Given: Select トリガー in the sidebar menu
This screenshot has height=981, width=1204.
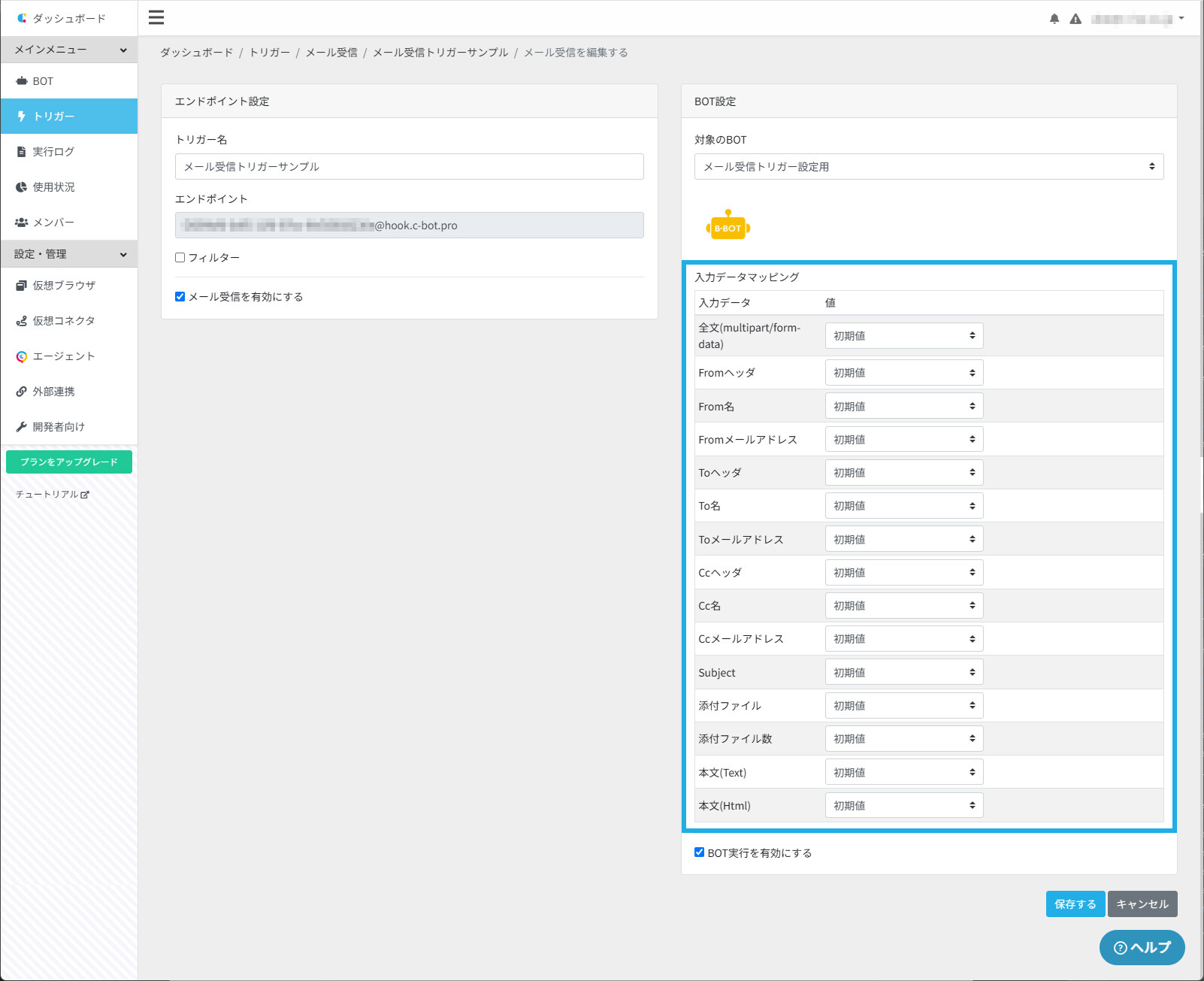Looking at the screenshot, I should pos(69,117).
